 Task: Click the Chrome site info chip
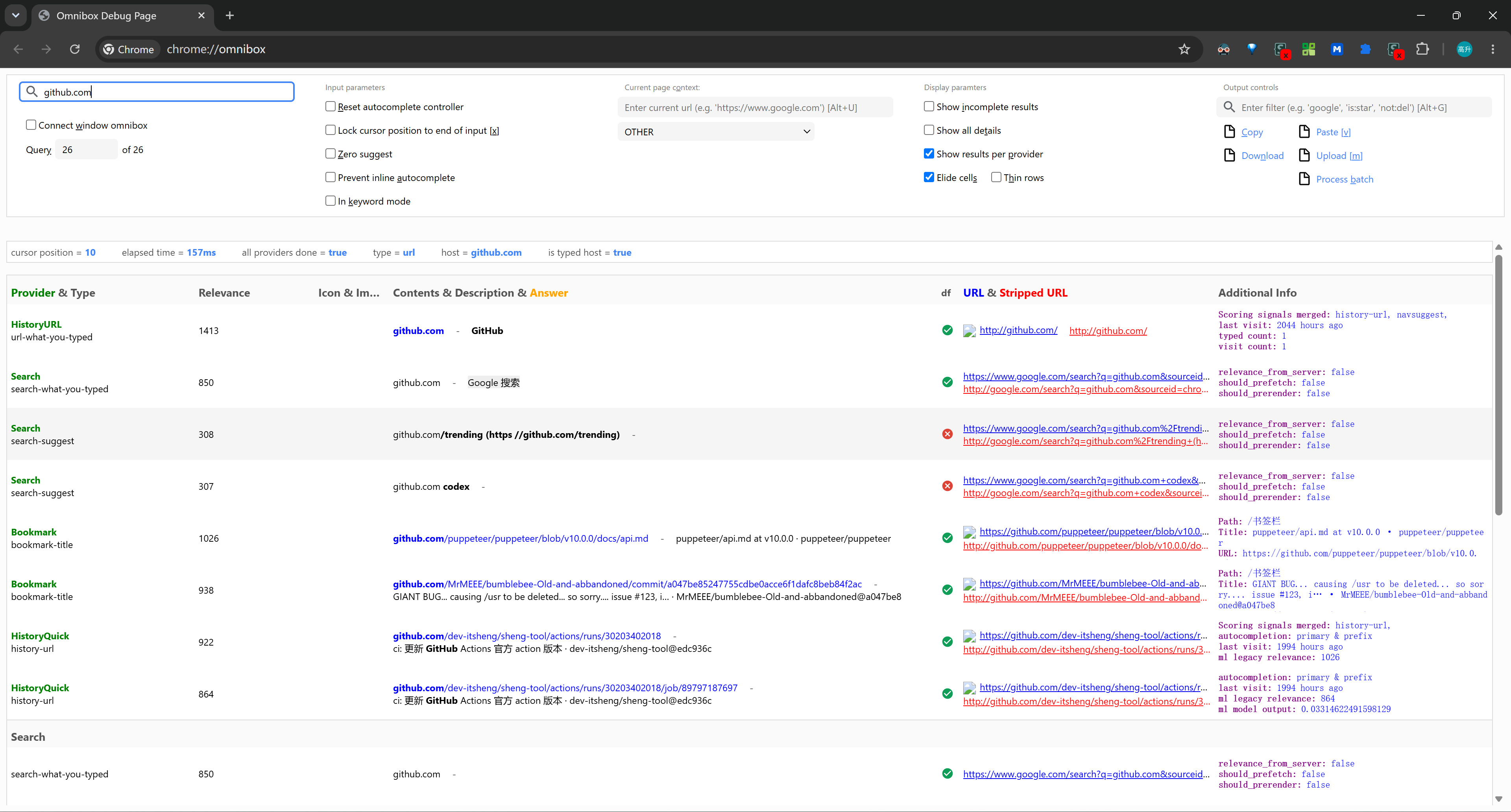(128, 49)
